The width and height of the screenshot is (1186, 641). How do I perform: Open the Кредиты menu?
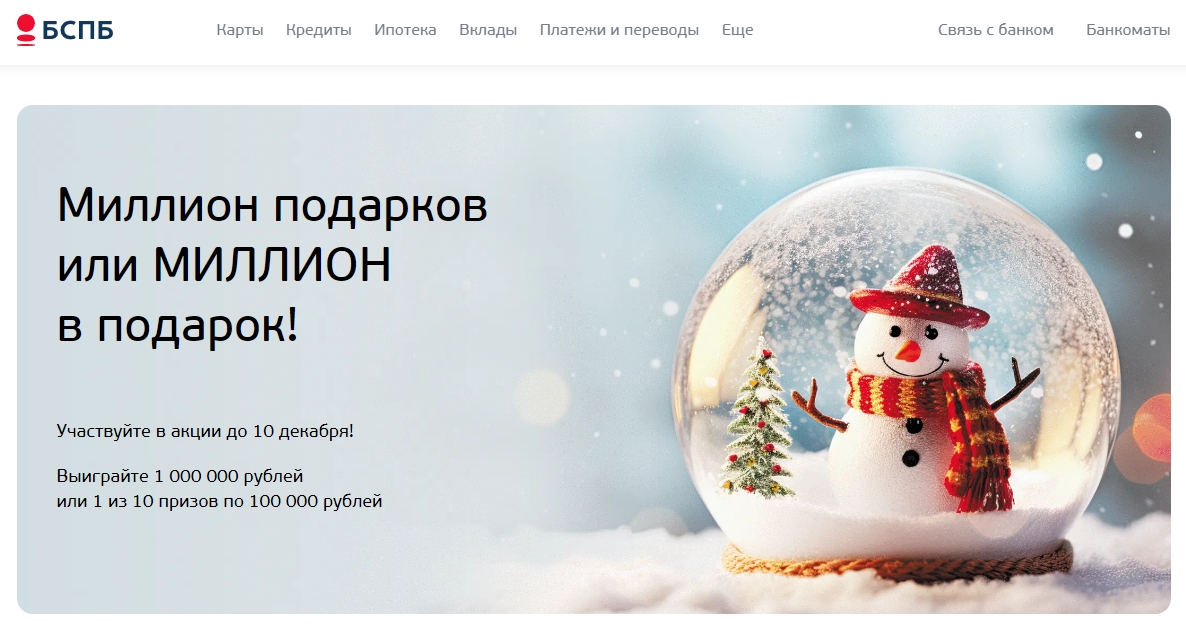click(318, 30)
